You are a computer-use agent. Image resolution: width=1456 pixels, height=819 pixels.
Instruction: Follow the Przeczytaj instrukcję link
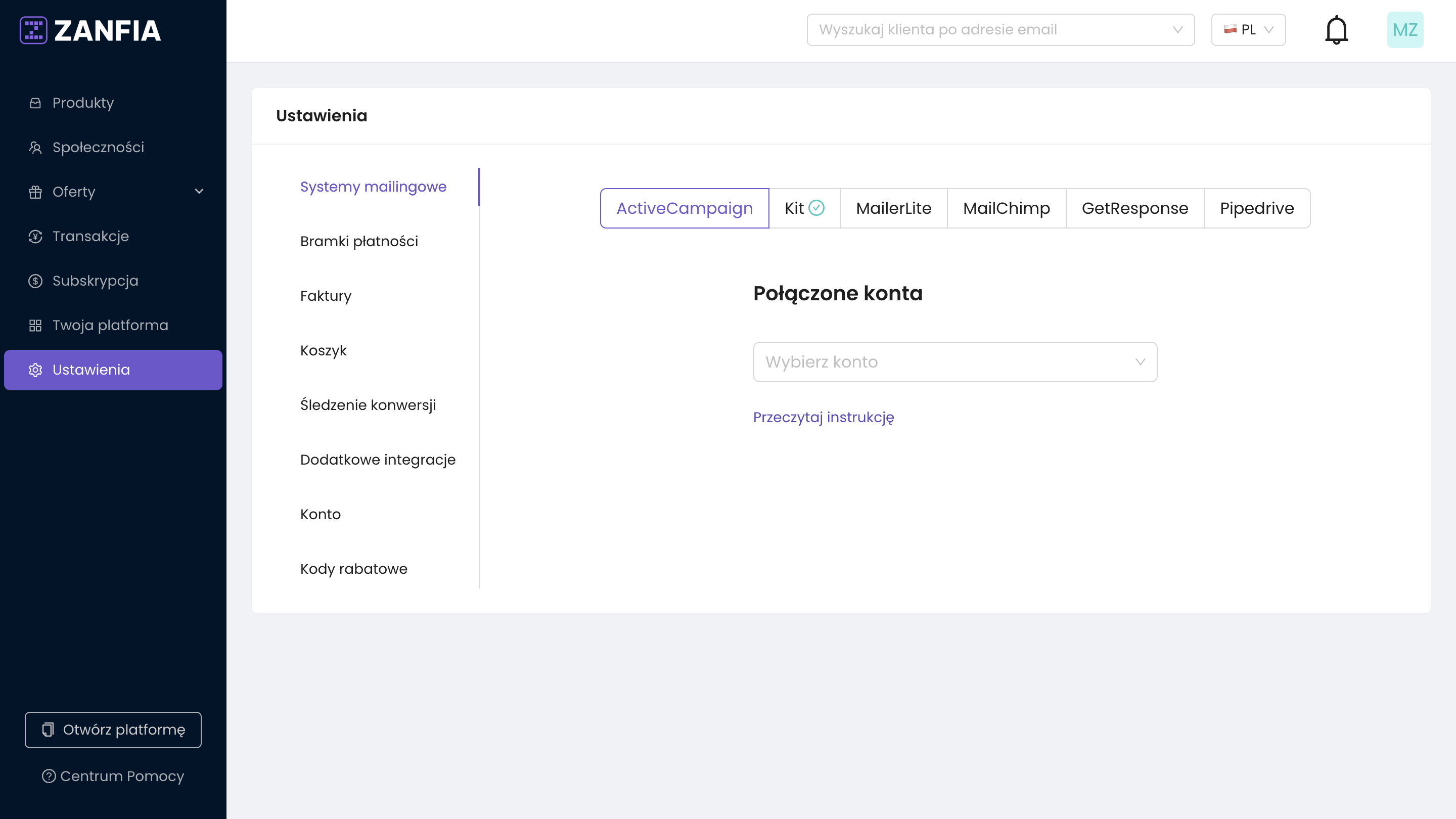click(824, 417)
